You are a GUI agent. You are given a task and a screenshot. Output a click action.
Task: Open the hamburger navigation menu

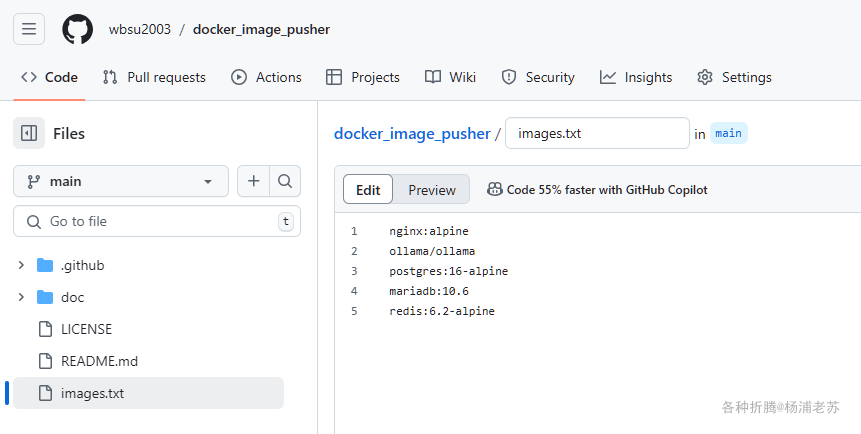[x=29, y=29]
